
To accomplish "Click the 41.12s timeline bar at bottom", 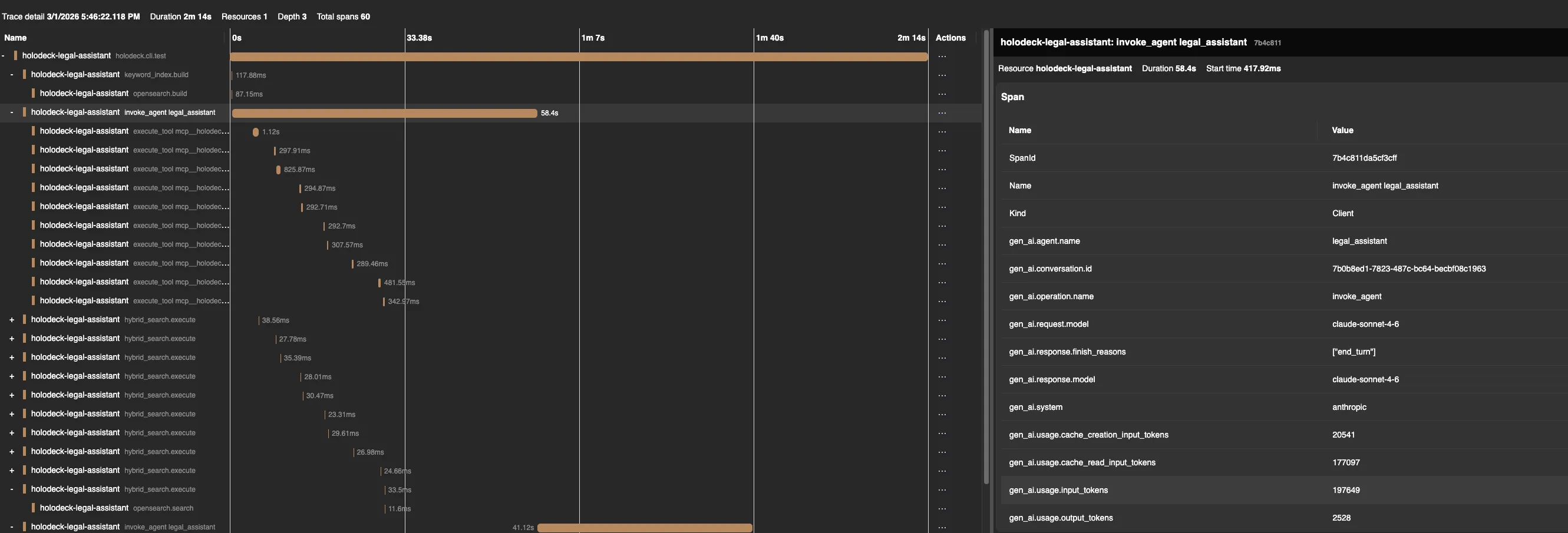I will point(644,527).
